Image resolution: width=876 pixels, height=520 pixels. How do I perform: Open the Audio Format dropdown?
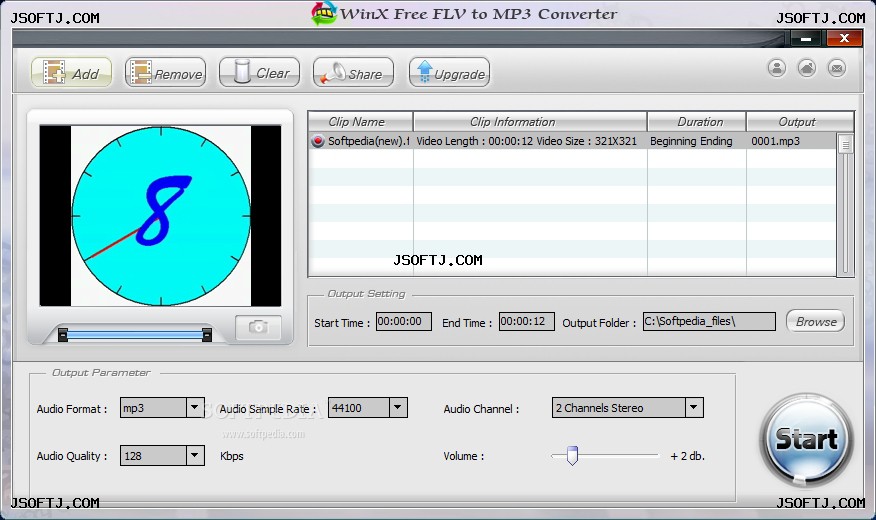194,408
